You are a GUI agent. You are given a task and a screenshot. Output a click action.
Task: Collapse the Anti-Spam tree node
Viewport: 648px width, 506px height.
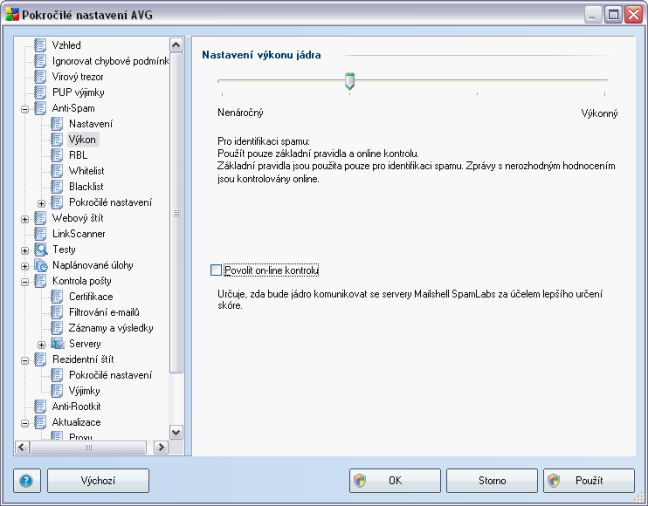click(x=25, y=110)
